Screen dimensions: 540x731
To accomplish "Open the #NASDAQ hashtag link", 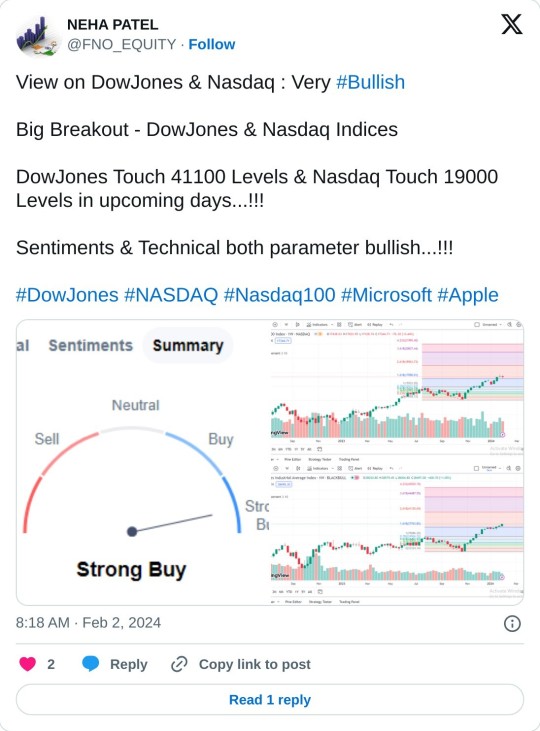I will [171, 295].
